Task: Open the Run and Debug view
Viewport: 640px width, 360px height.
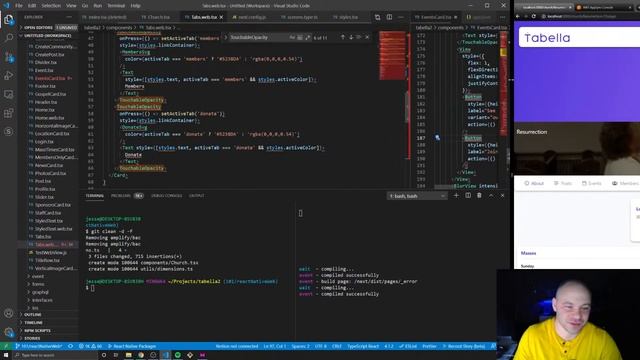Action: pos(9,76)
